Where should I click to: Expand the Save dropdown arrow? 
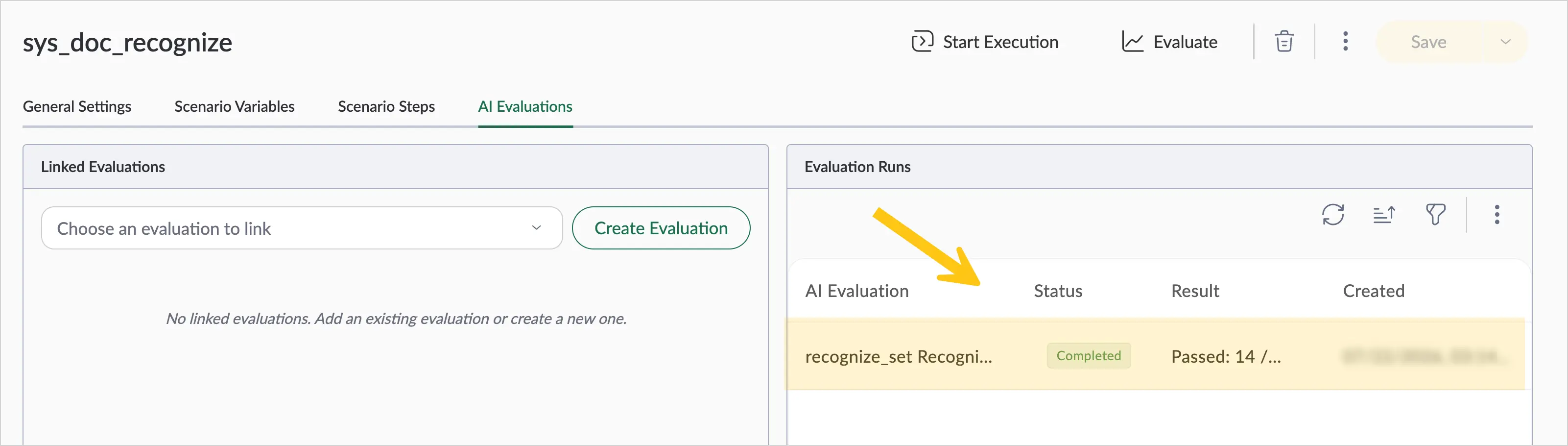(1505, 42)
